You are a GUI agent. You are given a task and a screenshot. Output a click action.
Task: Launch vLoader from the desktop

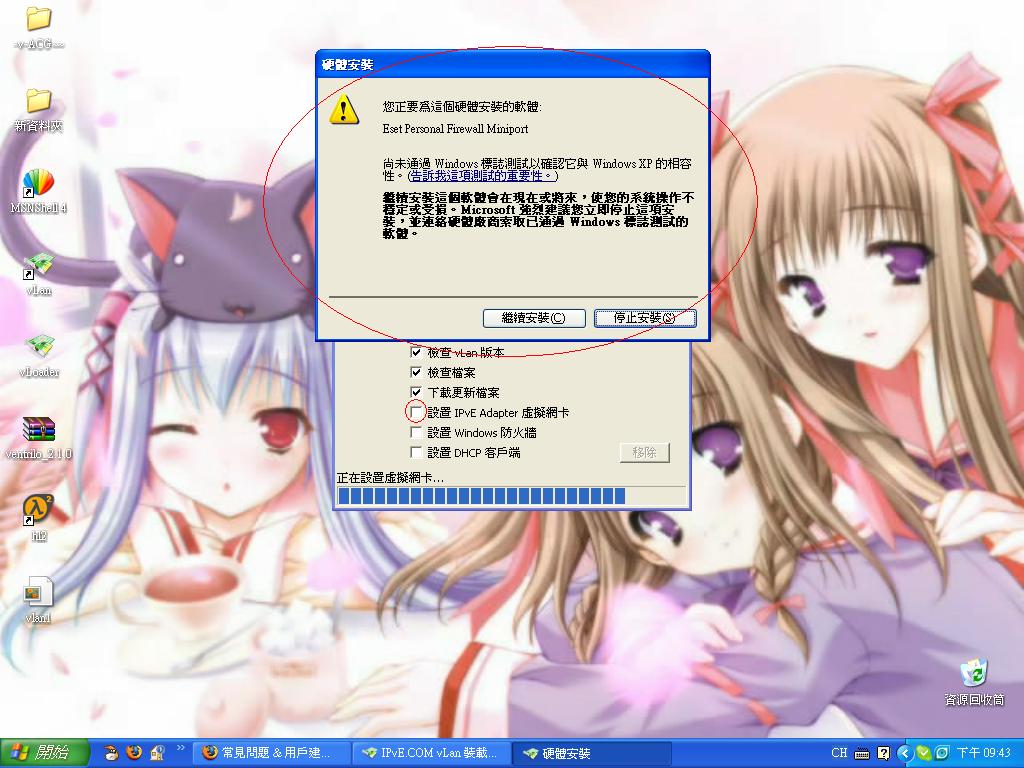tap(38, 347)
